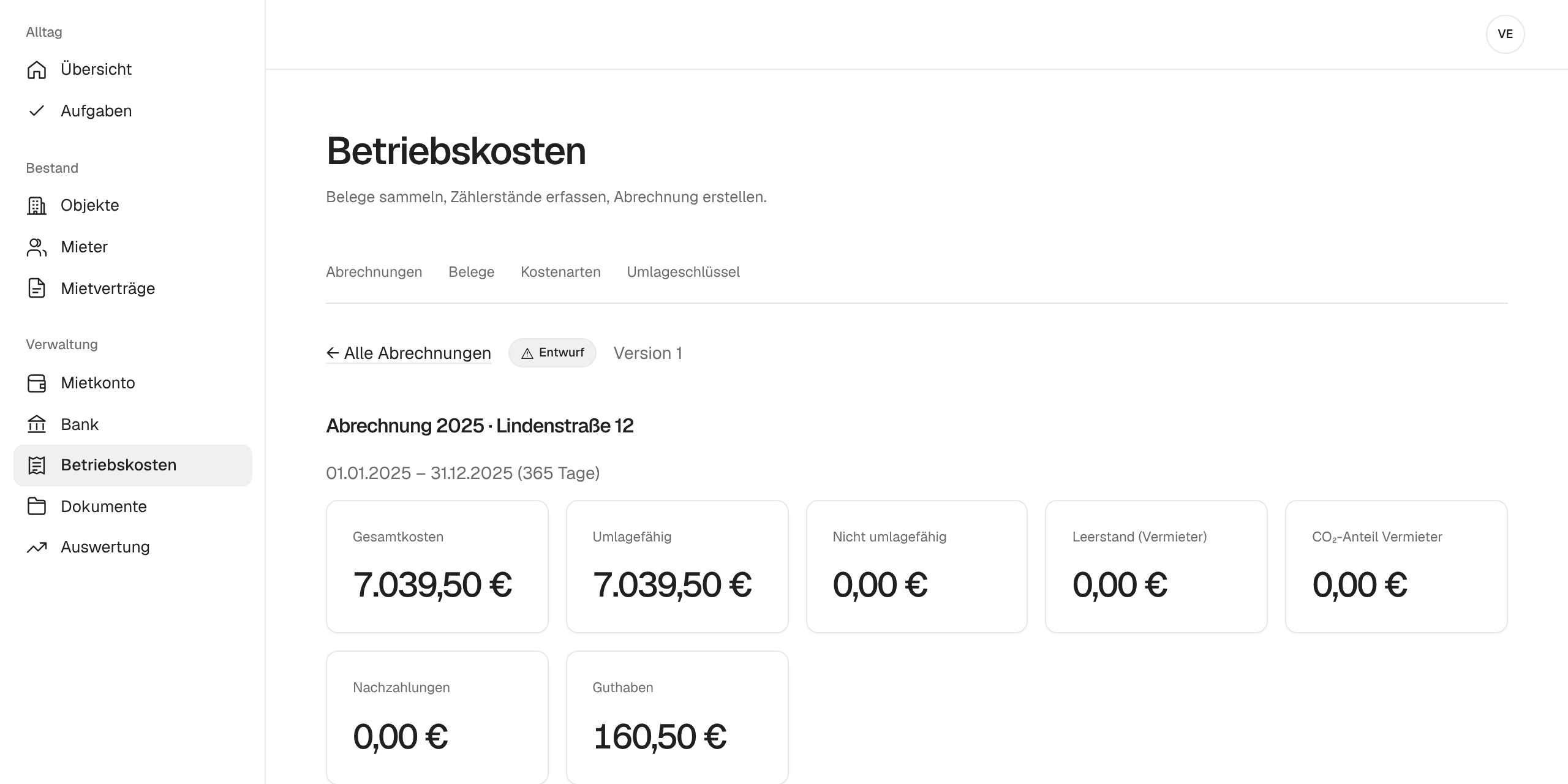1568x784 pixels.
Task: Switch to the Belege tab
Action: [471, 272]
